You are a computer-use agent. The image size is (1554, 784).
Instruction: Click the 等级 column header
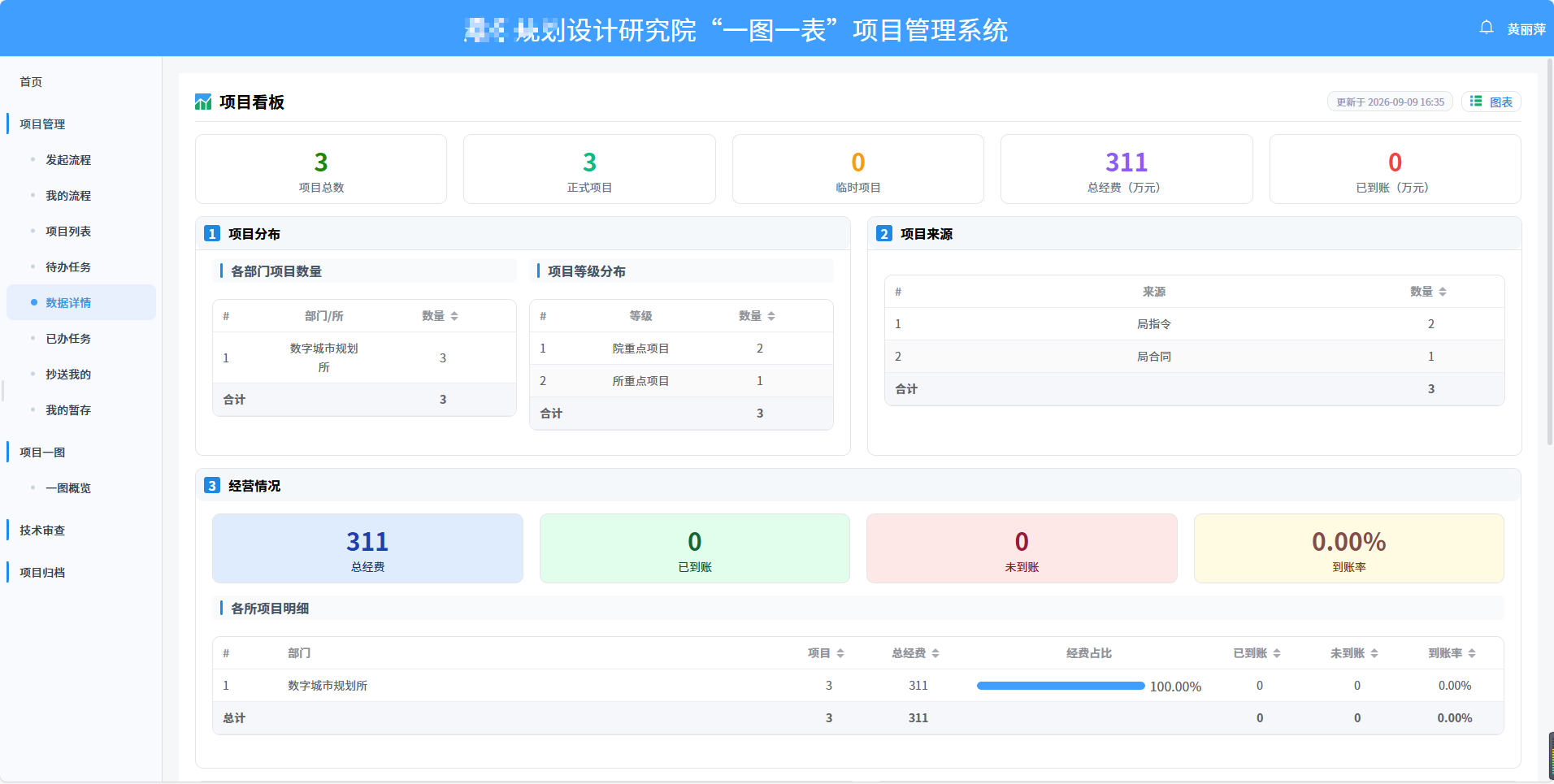tap(640, 316)
